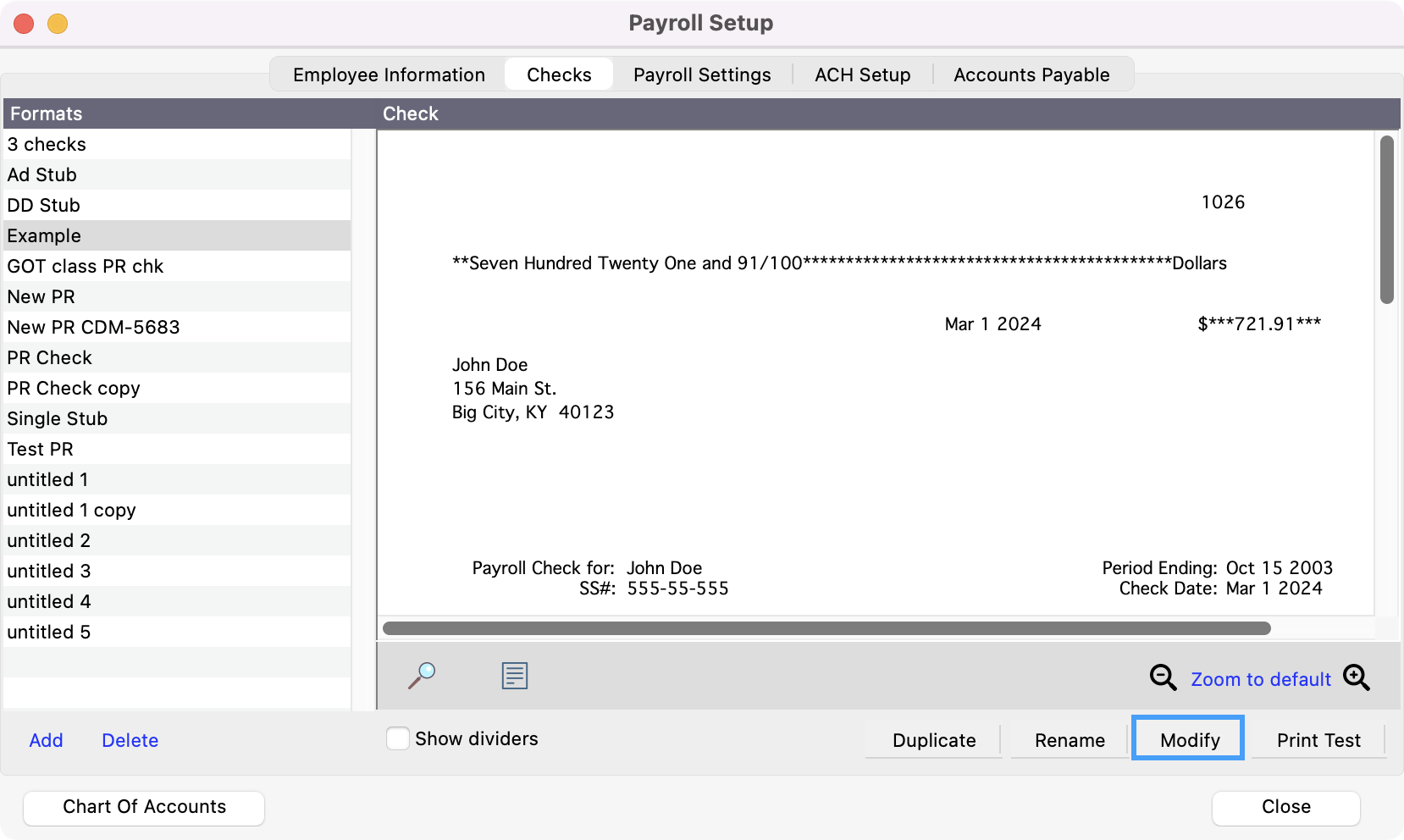Click the vertical scrollbar of check preview
The width and height of the screenshot is (1404, 840).
[x=1386, y=220]
